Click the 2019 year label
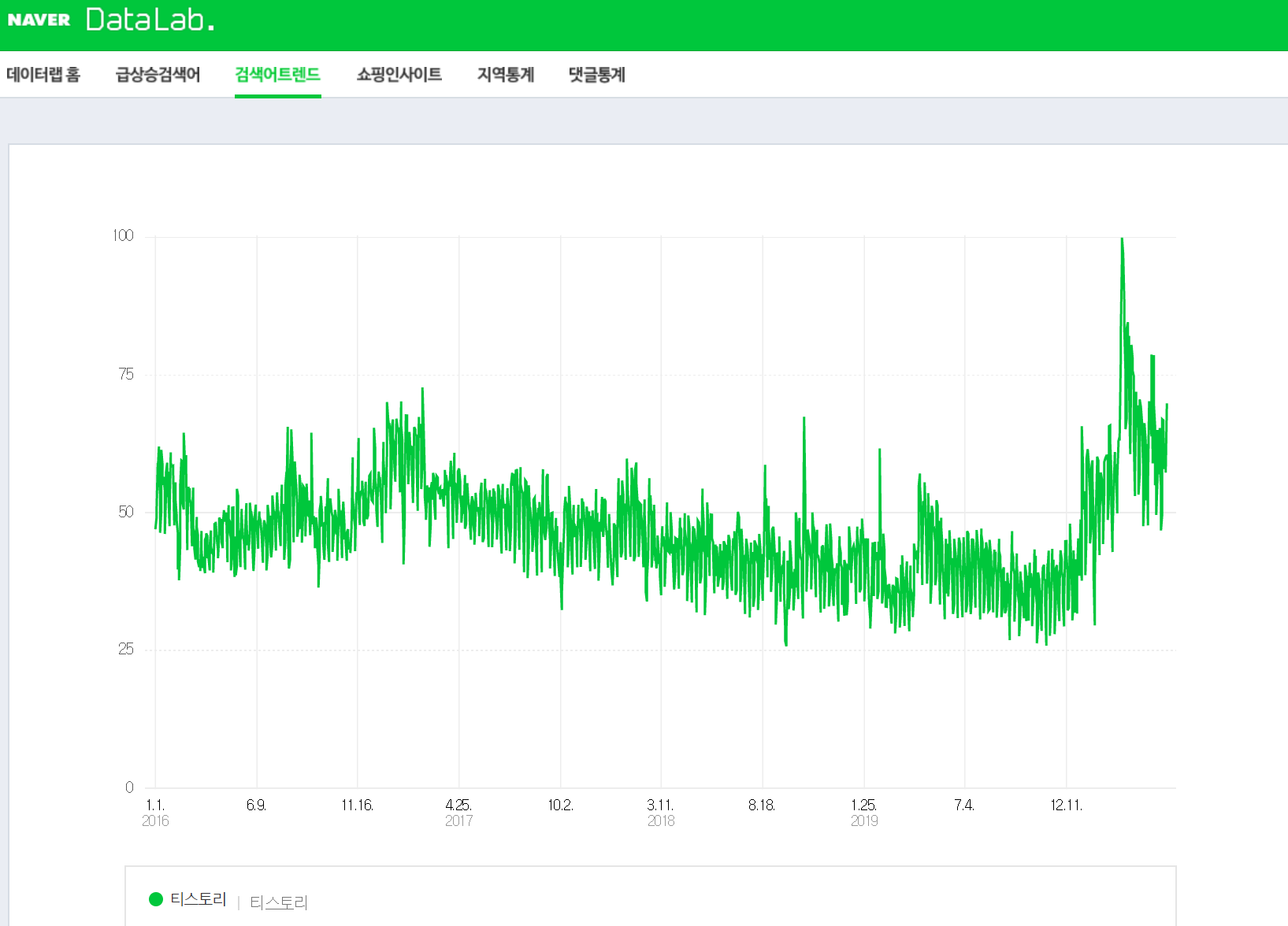Viewport: 1288px width, 926px height. click(x=864, y=820)
